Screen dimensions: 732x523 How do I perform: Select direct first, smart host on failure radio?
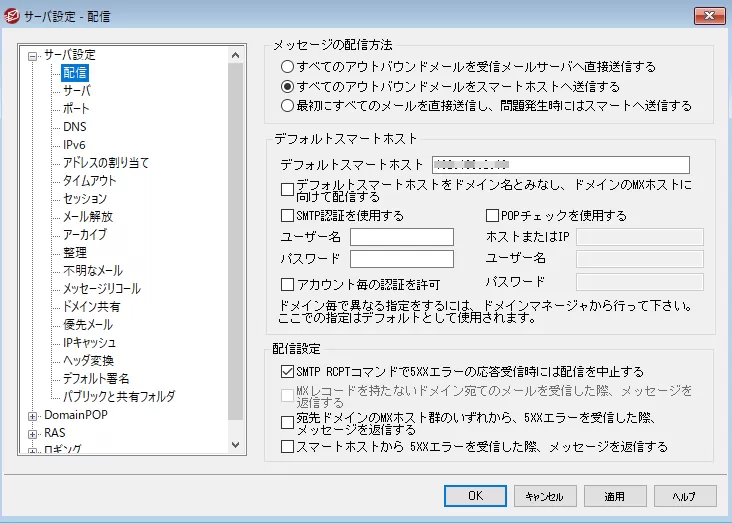coord(288,105)
